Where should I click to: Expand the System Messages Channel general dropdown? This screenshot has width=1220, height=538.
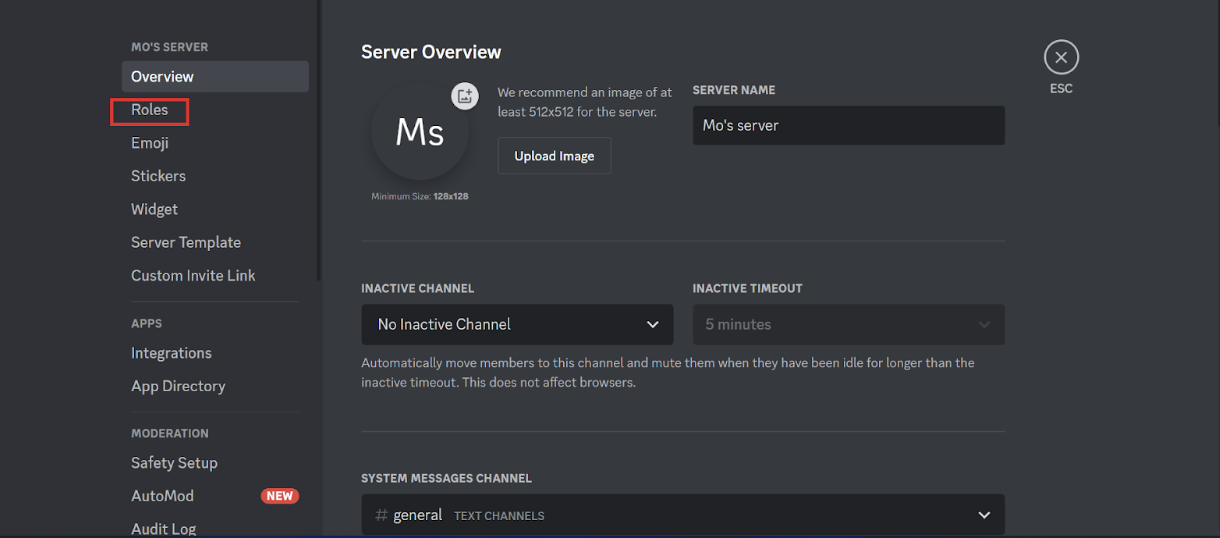(x=682, y=515)
